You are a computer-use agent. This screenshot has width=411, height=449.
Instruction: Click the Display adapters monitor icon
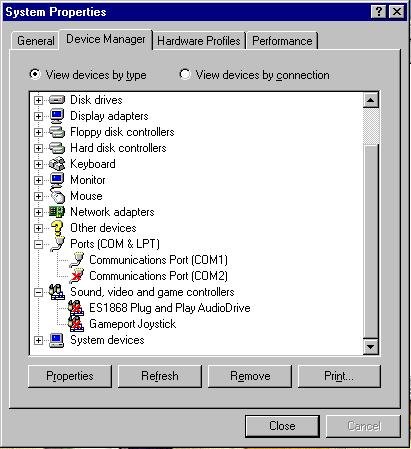click(x=57, y=116)
